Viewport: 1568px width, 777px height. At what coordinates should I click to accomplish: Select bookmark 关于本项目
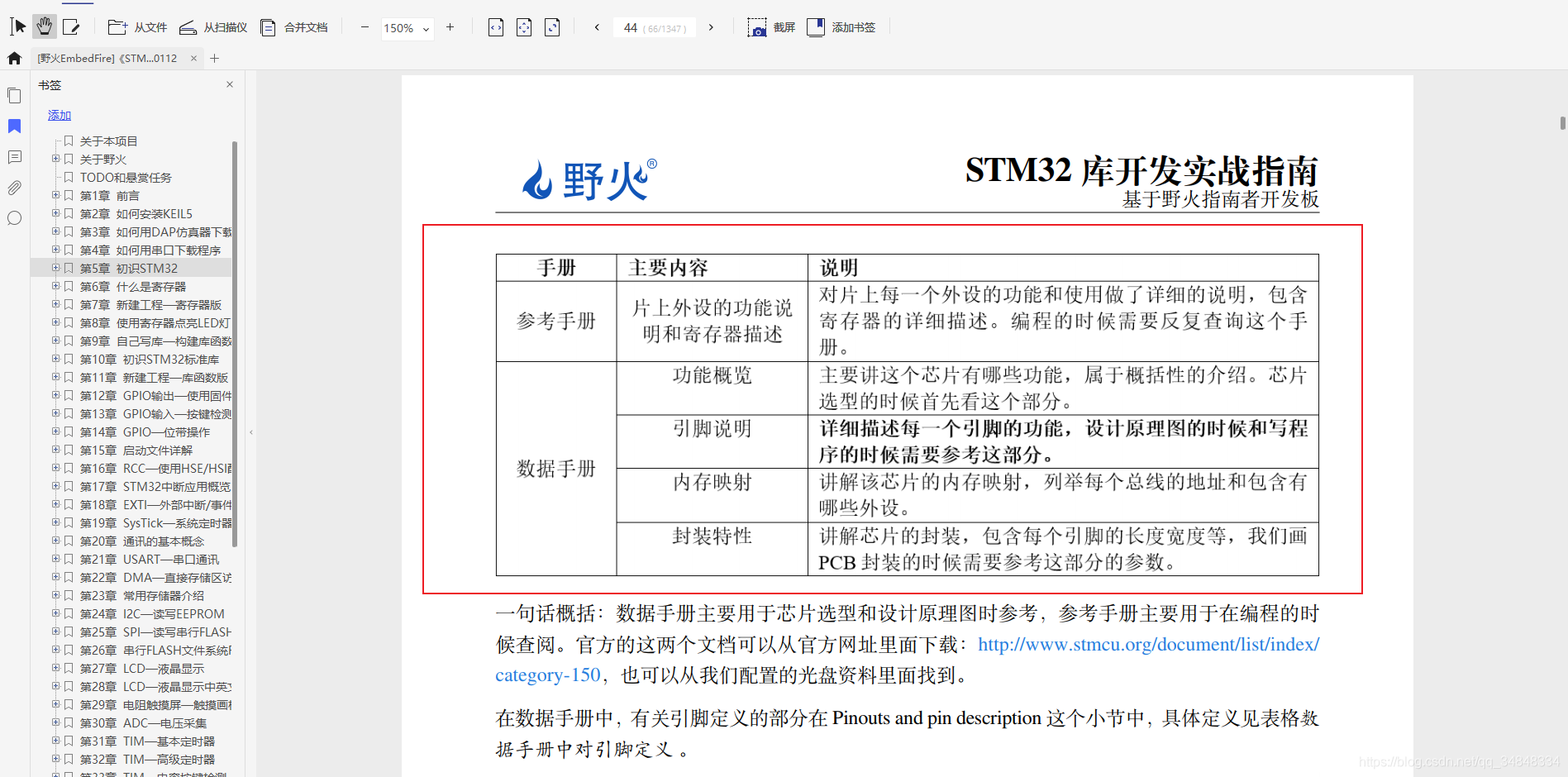(108, 141)
